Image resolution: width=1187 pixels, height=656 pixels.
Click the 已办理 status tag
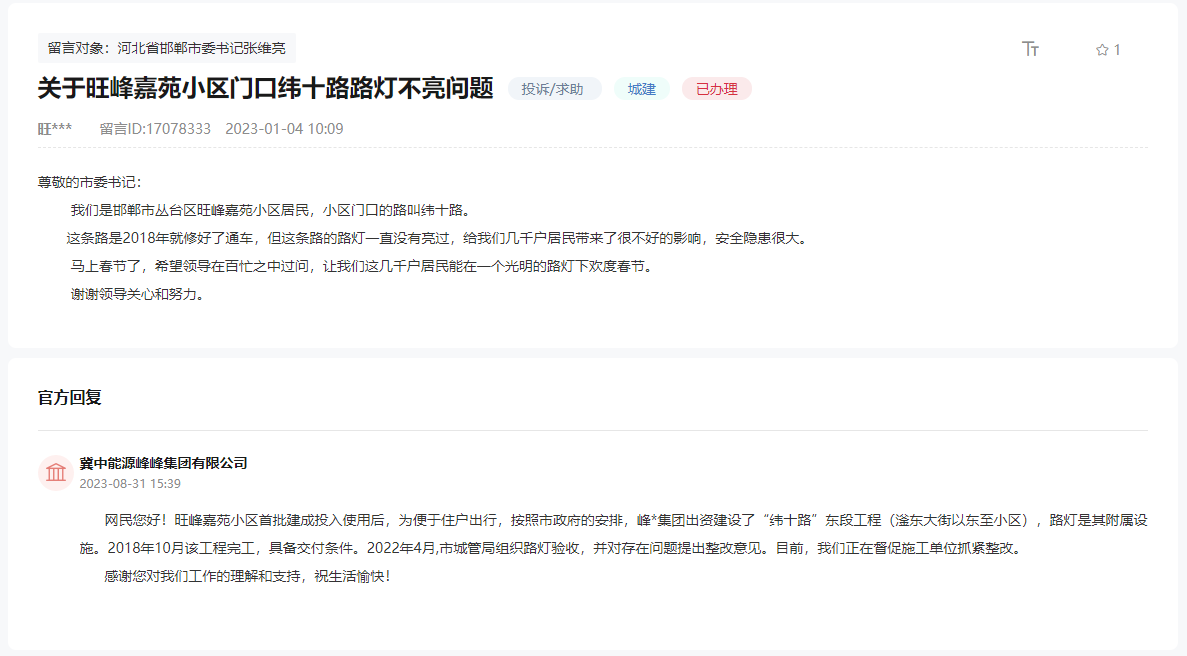tap(716, 89)
